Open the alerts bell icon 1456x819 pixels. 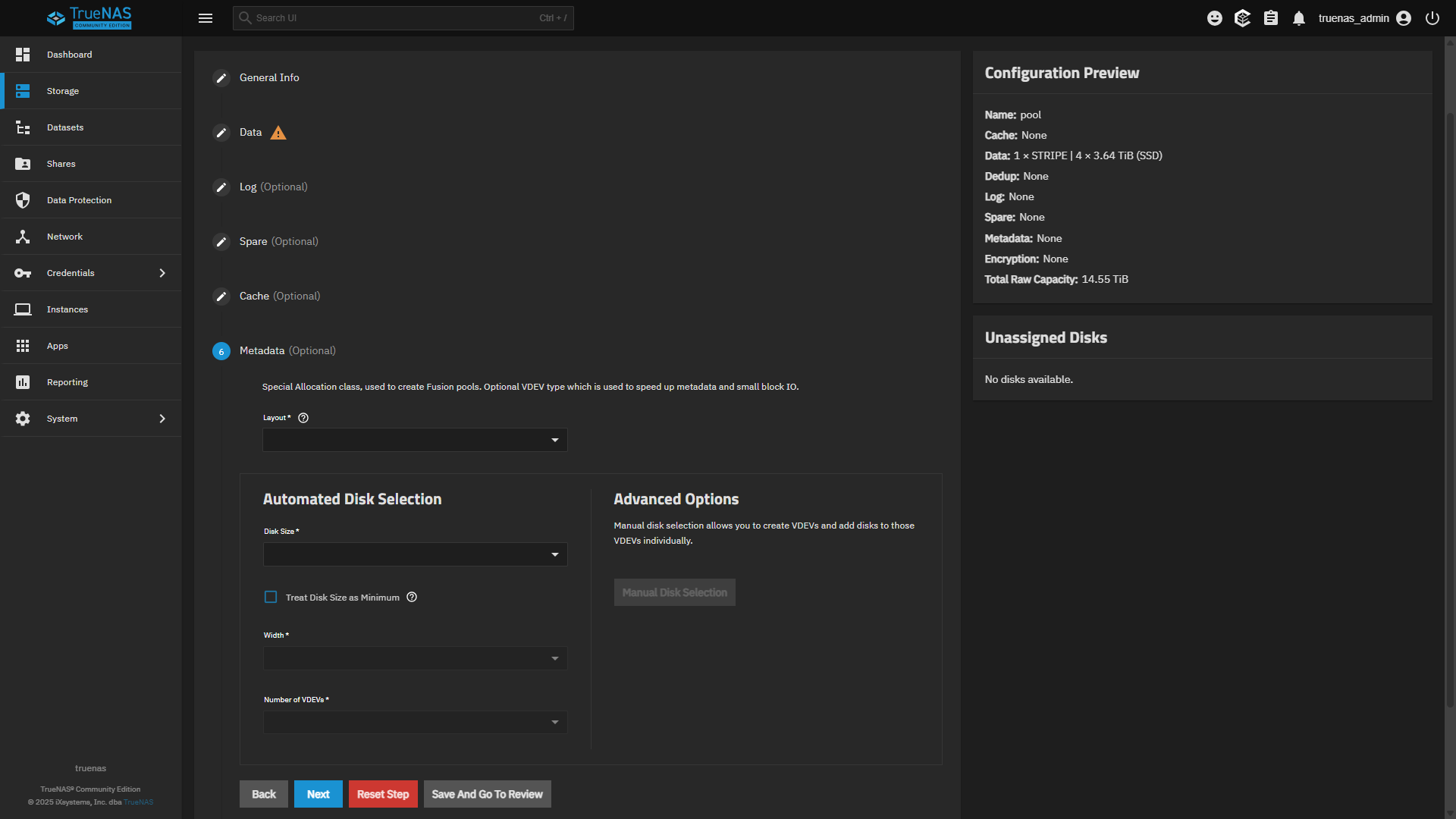point(1299,18)
